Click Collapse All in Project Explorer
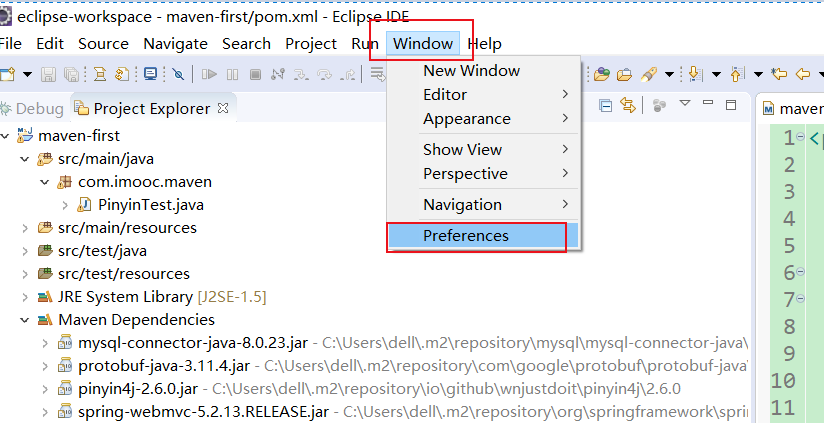Image resolution: width=824 pixels, height=423 pixels. tap(605, 105)
